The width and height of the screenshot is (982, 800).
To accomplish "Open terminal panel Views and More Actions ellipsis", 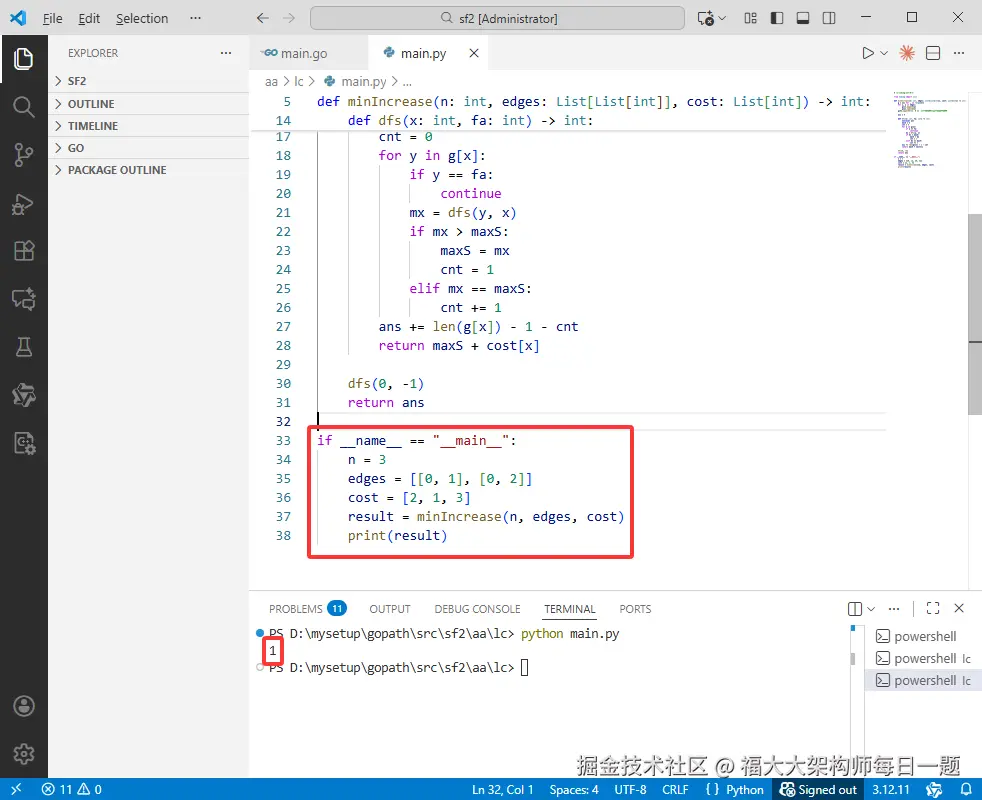I will pos(894,609).
